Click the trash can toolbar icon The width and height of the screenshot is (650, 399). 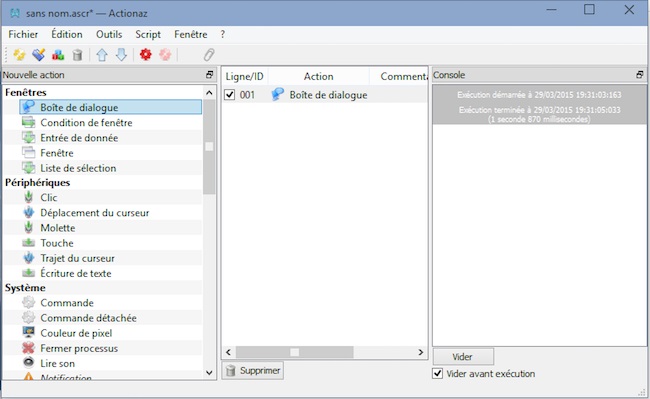tap(78, 55)
